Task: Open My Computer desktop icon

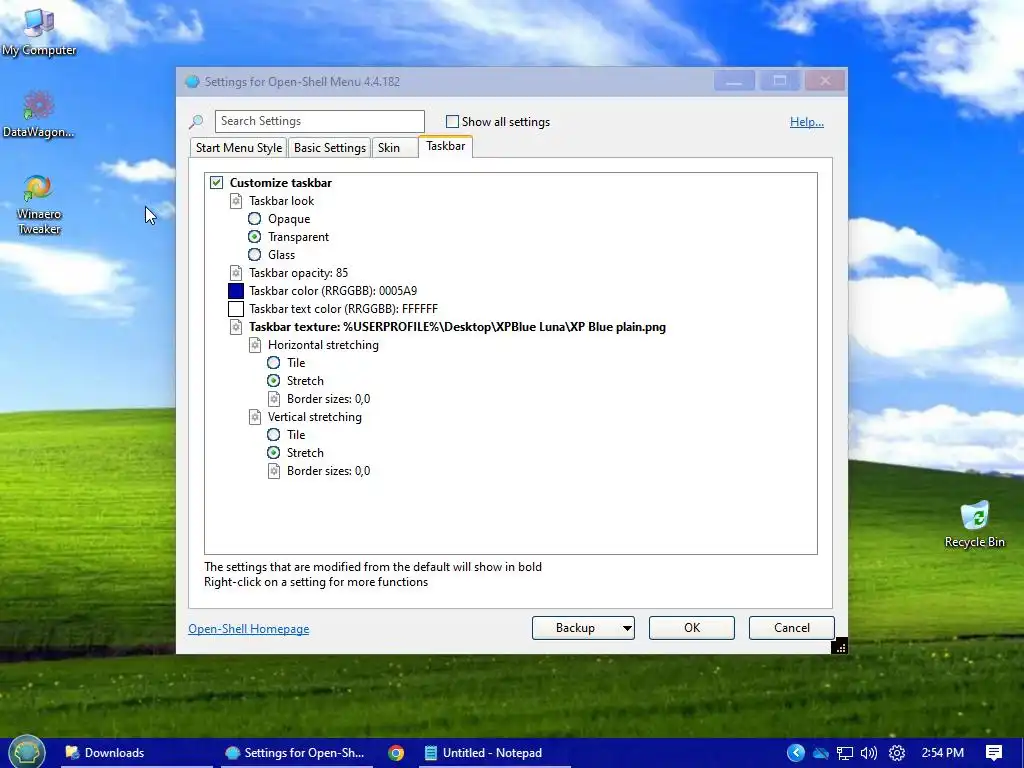Action: point(39,31)
